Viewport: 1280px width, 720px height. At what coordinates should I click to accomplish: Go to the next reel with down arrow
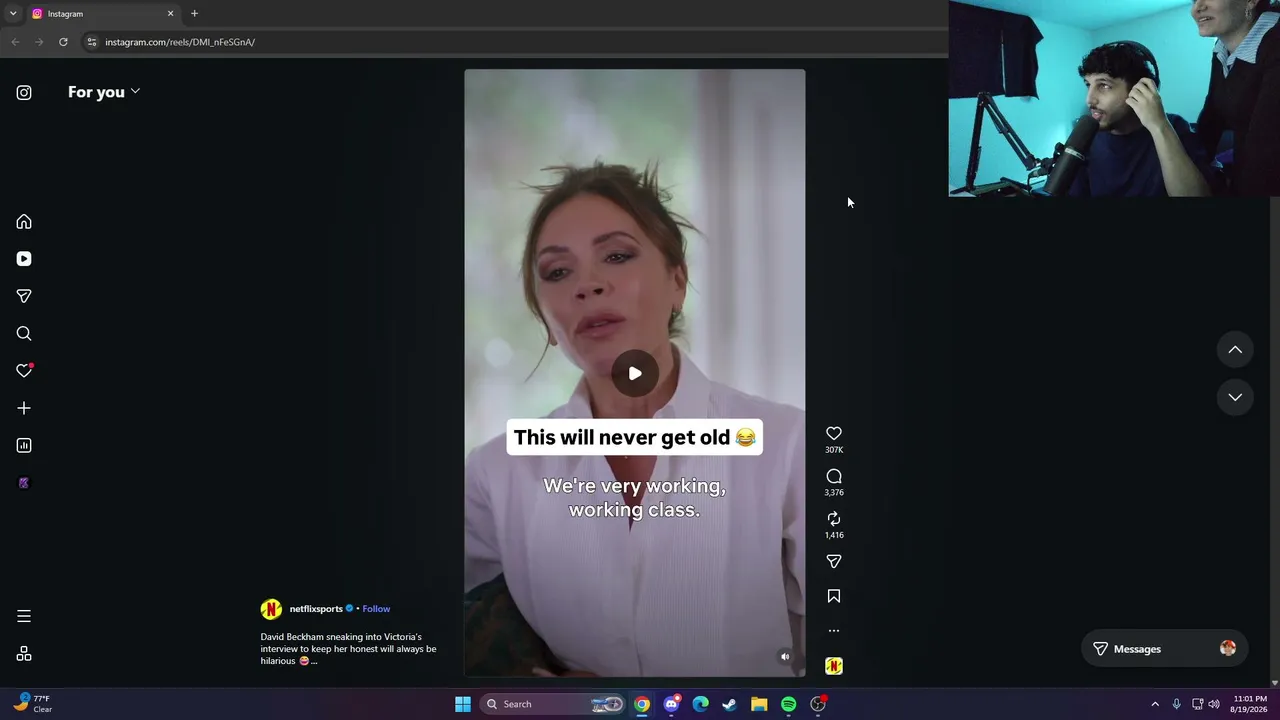(1235, 397)
